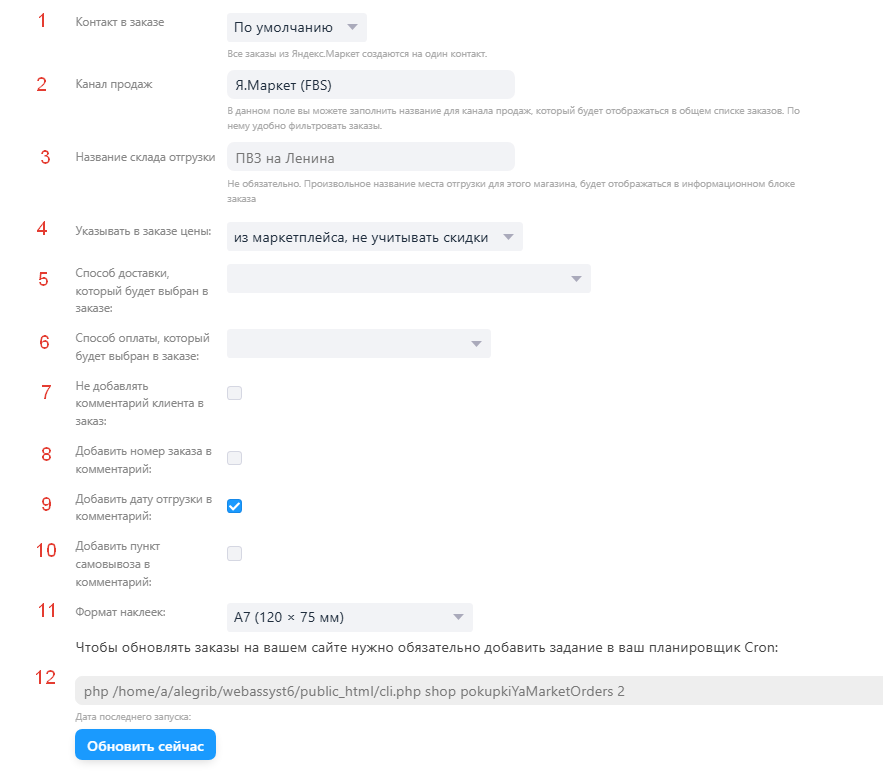Open the Контакт в заказе dropdown

tap(297, 28)
